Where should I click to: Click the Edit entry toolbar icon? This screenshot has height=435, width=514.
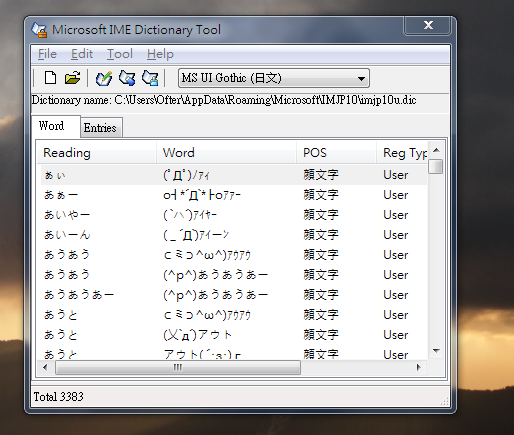[x=127, y=78]
